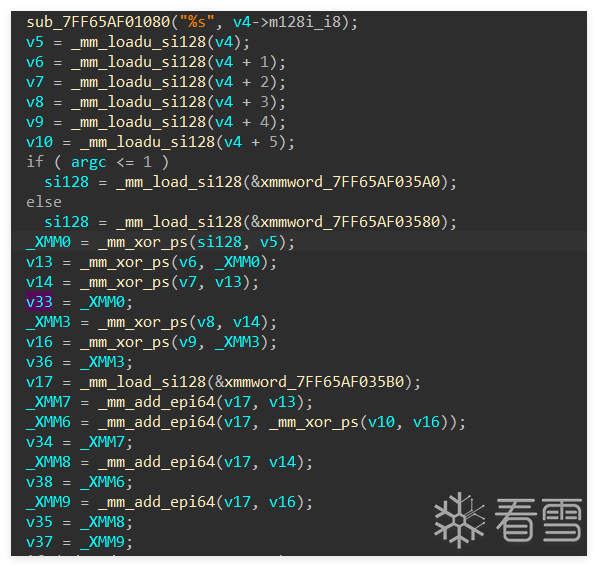Click the if keyword

point(35,162)
